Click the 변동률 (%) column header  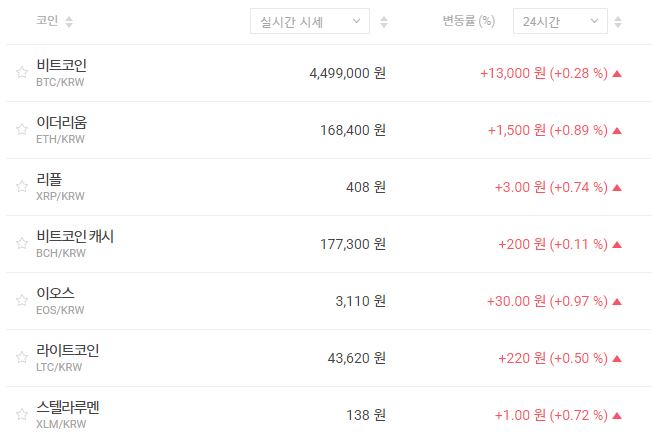coord(468,21)
